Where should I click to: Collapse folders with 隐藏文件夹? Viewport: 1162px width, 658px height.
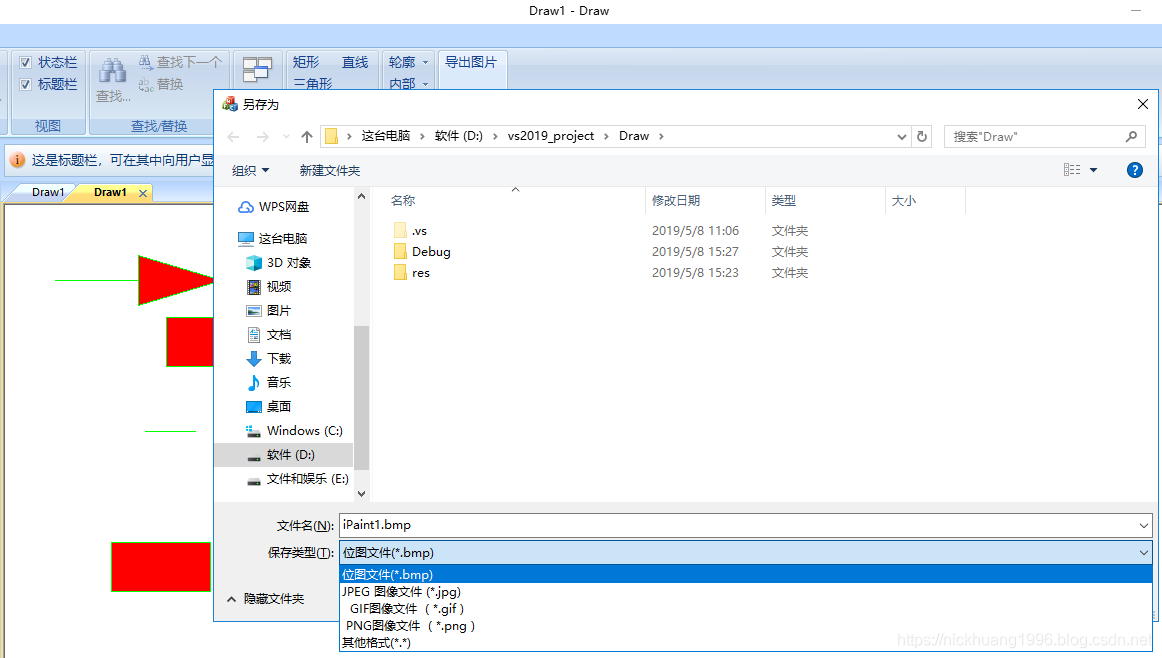click(x=265, y=599)
